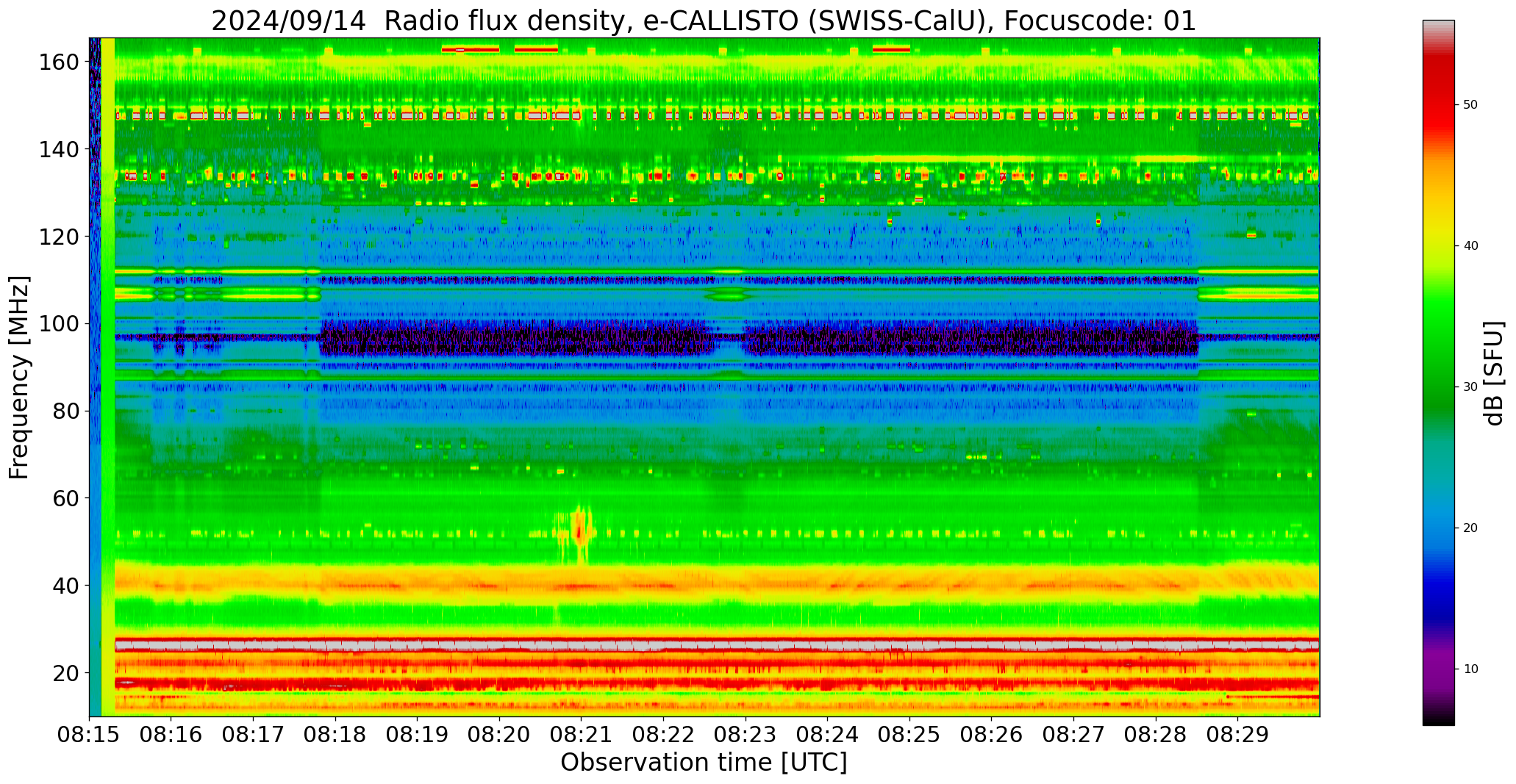Screen dimensions: 1516x784
Task: Click the 08:23 time tick label
Action: pos(746,734)
